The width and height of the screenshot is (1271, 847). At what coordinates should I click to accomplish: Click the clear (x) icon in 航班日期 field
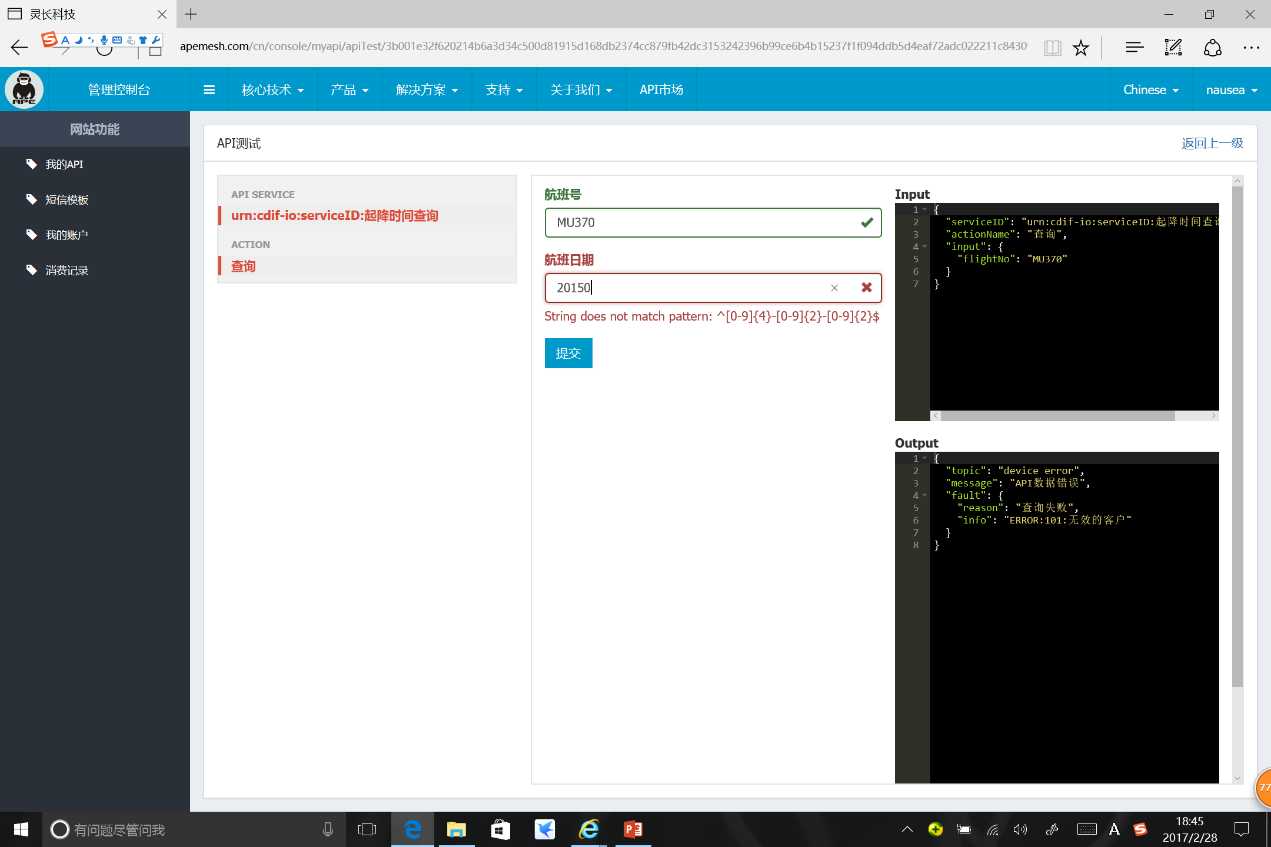tap(834, 288)
